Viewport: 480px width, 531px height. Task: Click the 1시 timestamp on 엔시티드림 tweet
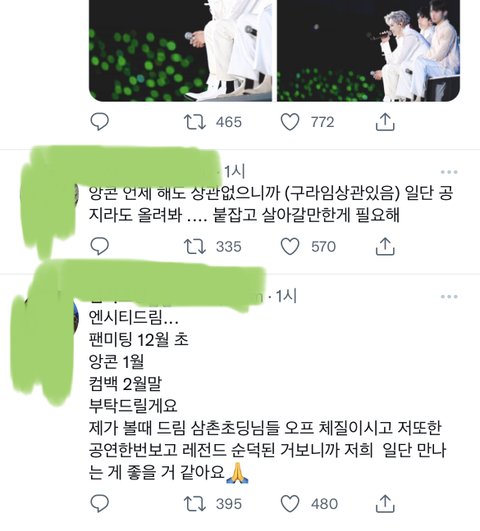[286, 296]
